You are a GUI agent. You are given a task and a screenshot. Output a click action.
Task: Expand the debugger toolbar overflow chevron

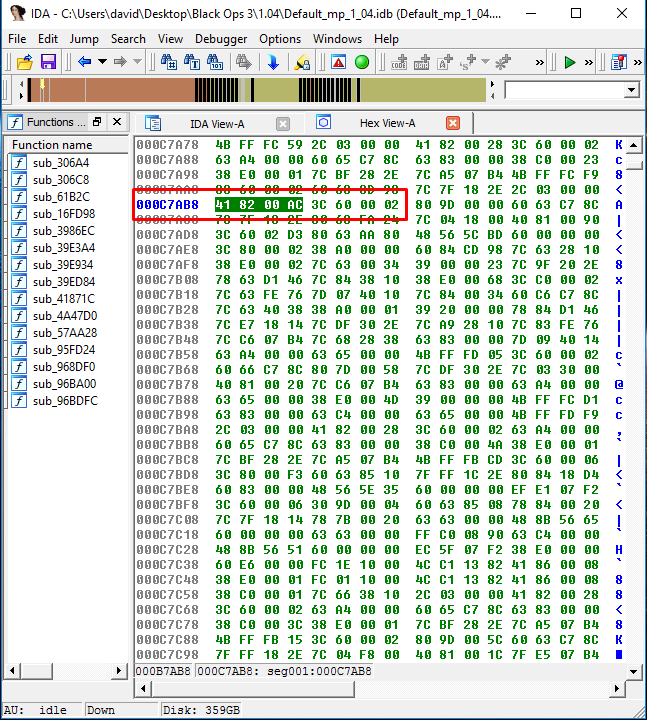pyautogui.click(x=588, y=62)
